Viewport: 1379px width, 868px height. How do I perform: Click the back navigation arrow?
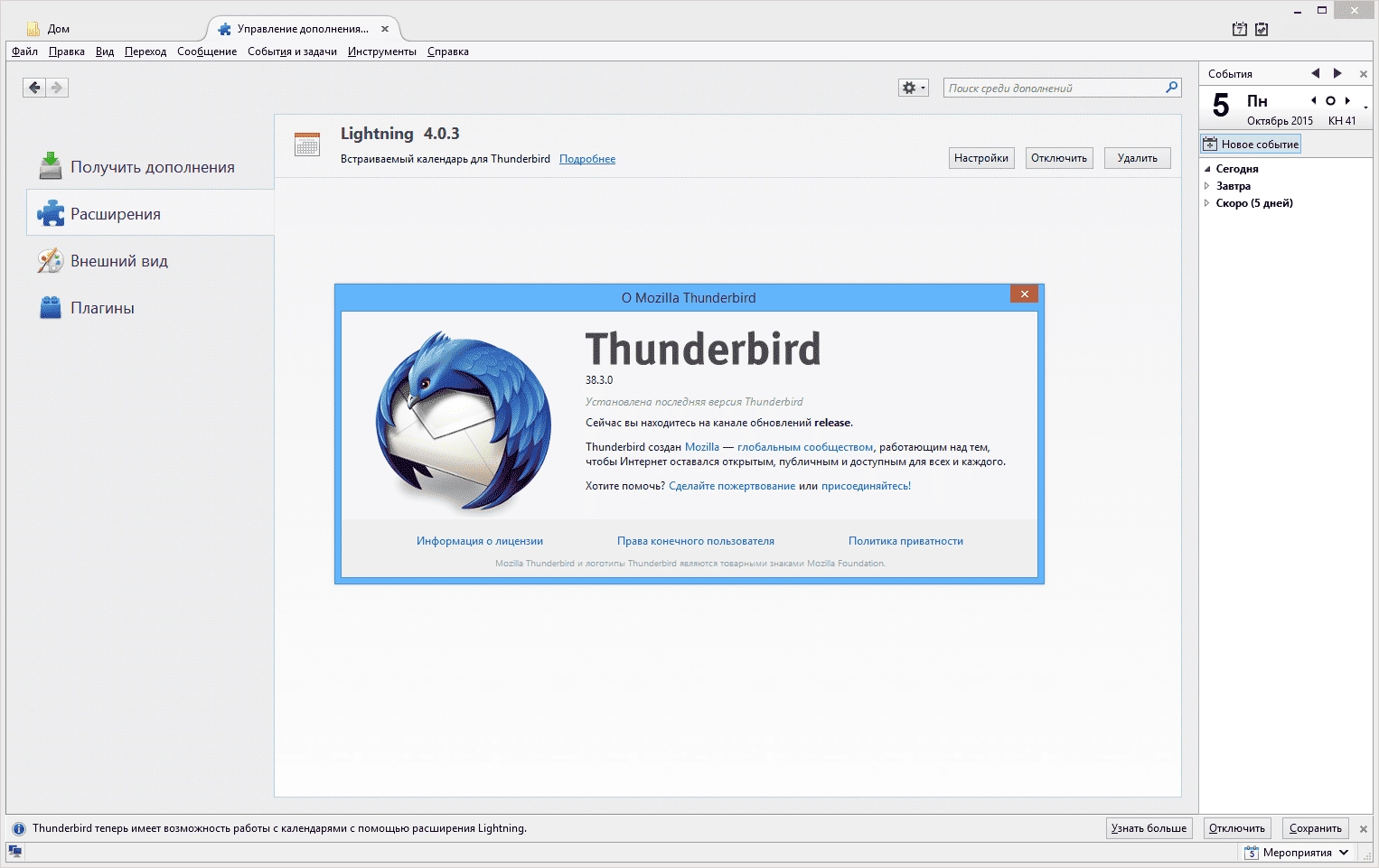click(34, 88)
